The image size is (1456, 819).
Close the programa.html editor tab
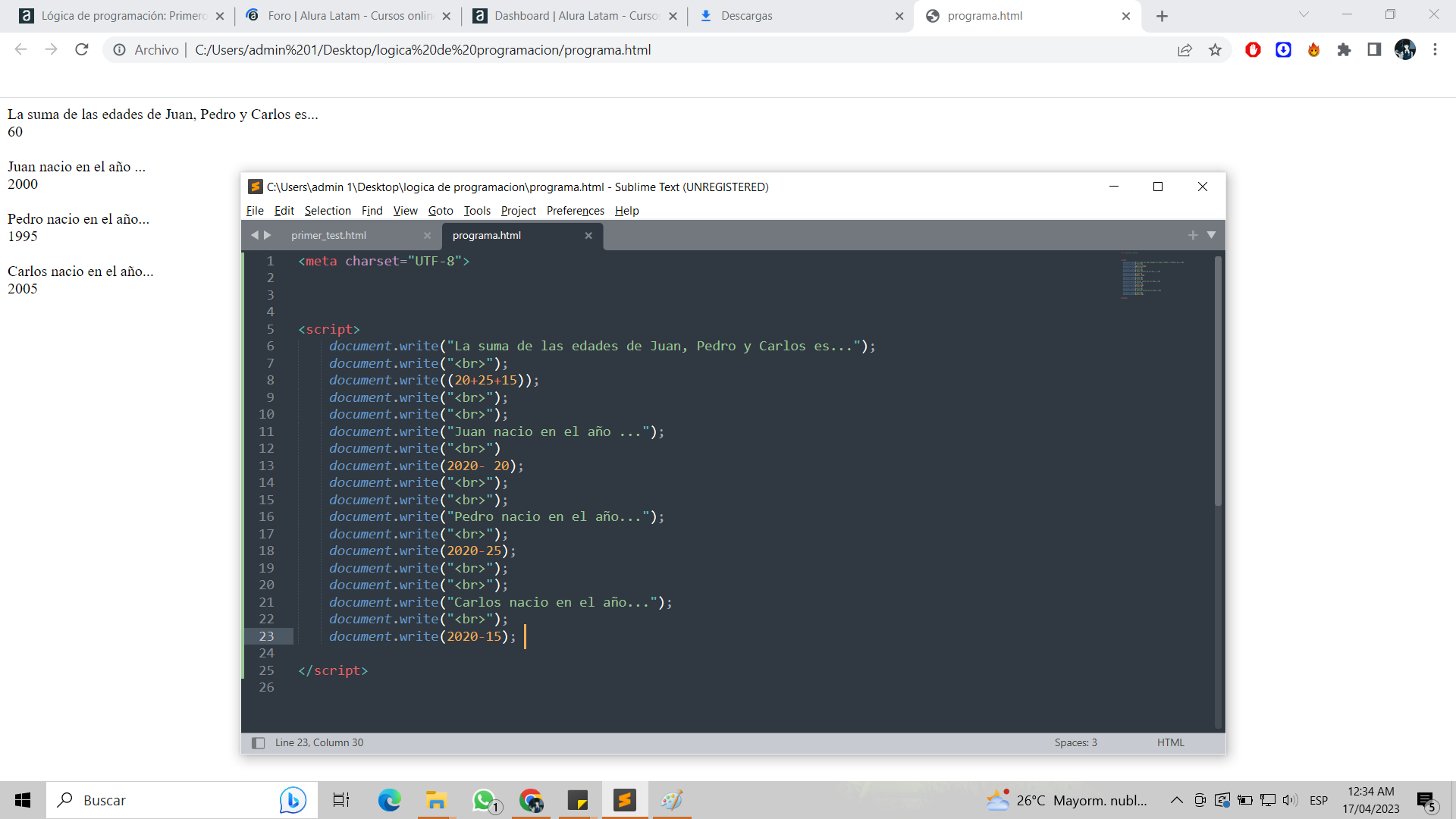point(588,235)
